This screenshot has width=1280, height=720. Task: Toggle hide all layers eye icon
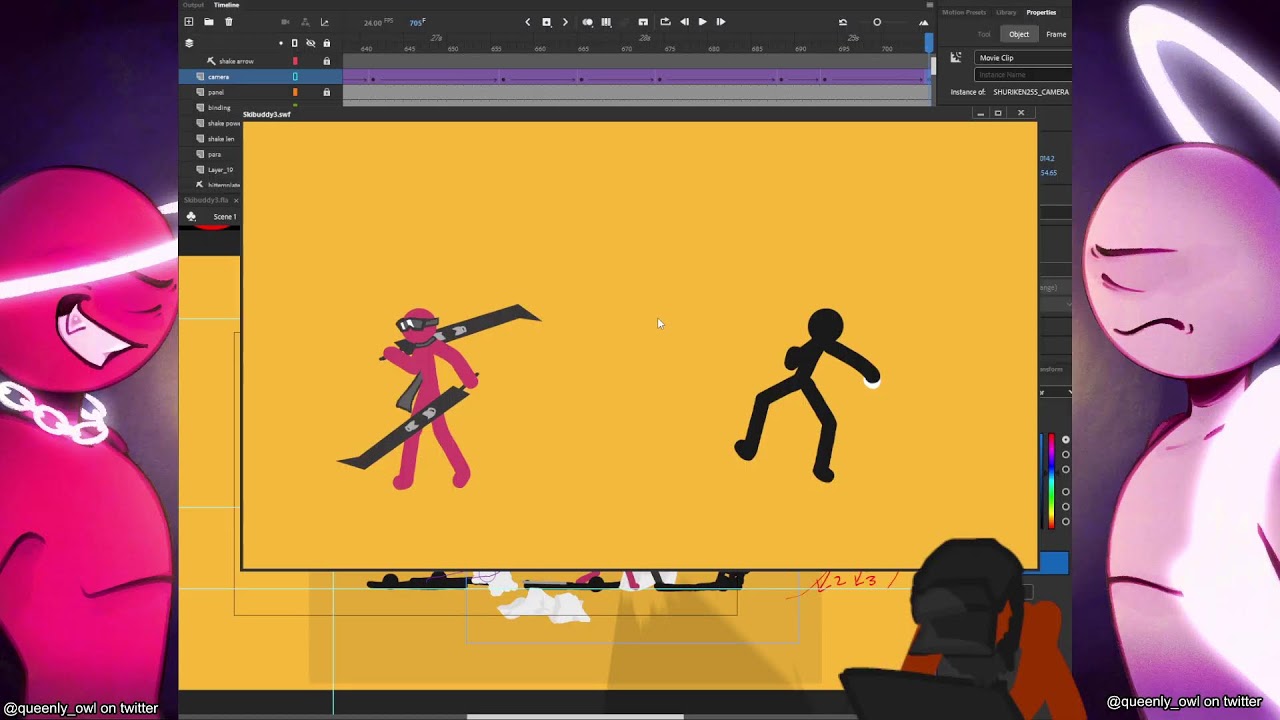point(310,43)
